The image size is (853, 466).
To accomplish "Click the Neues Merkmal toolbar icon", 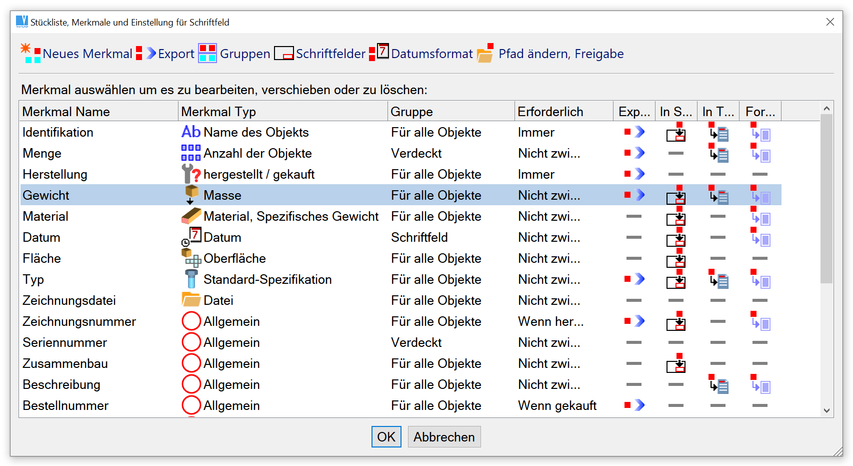I will pyautogui.click(x=30, y=53).
